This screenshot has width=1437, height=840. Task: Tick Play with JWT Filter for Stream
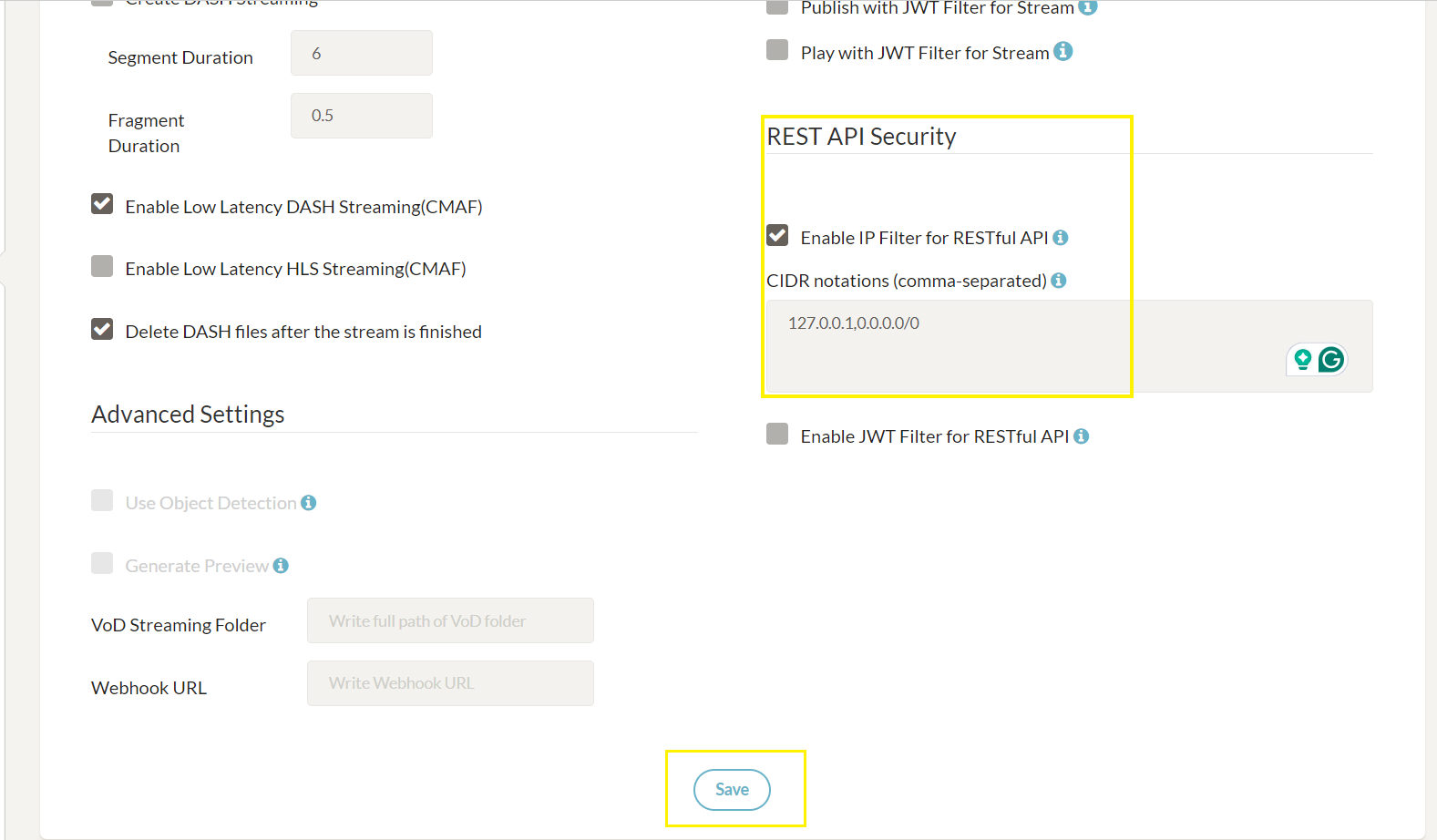point(777,49)
